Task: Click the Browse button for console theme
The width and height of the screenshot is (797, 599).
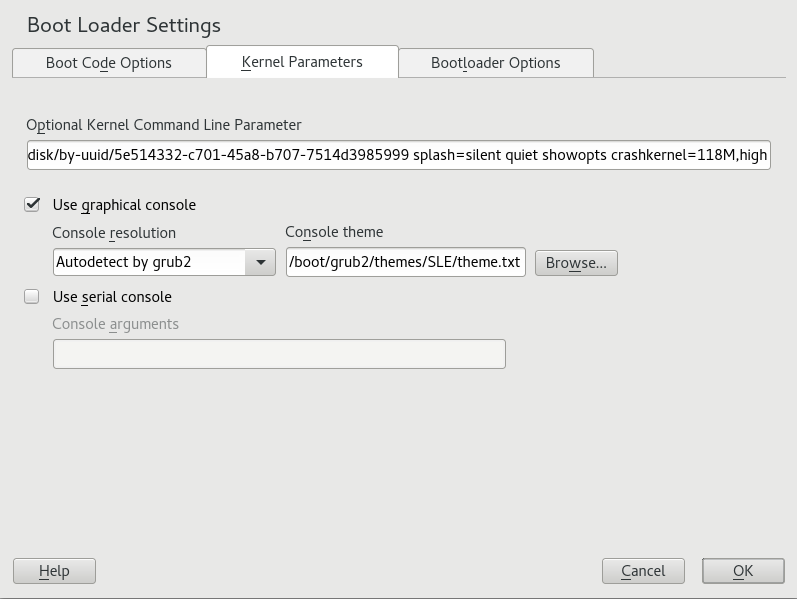Action: tap(576, 263)
